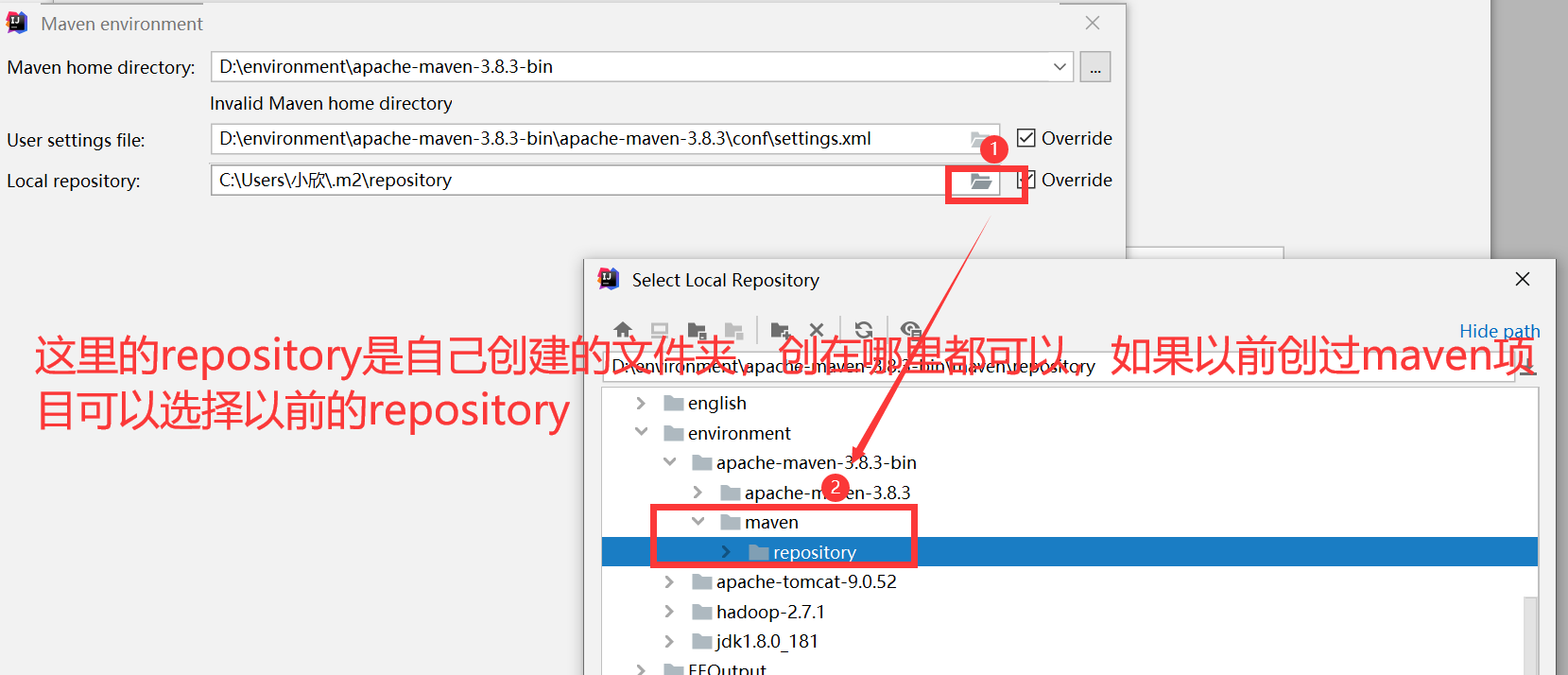Click the environment folder icon
Screen dimensions: 1568x675
point(674,434)
